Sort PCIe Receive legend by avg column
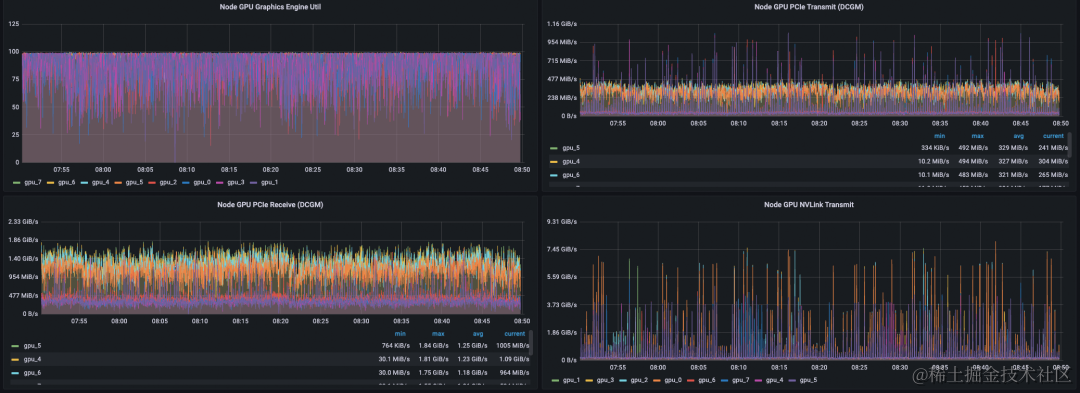1080x393 pixels. 478,333
